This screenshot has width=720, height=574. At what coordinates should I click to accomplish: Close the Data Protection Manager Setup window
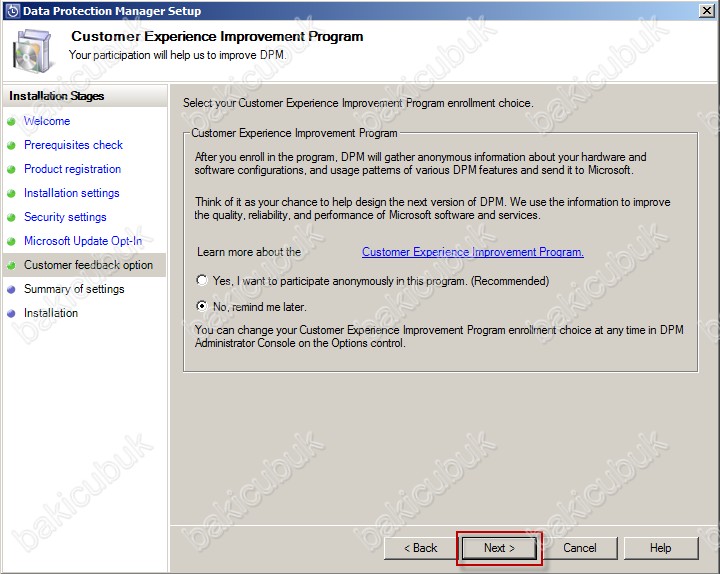(706, 11)
